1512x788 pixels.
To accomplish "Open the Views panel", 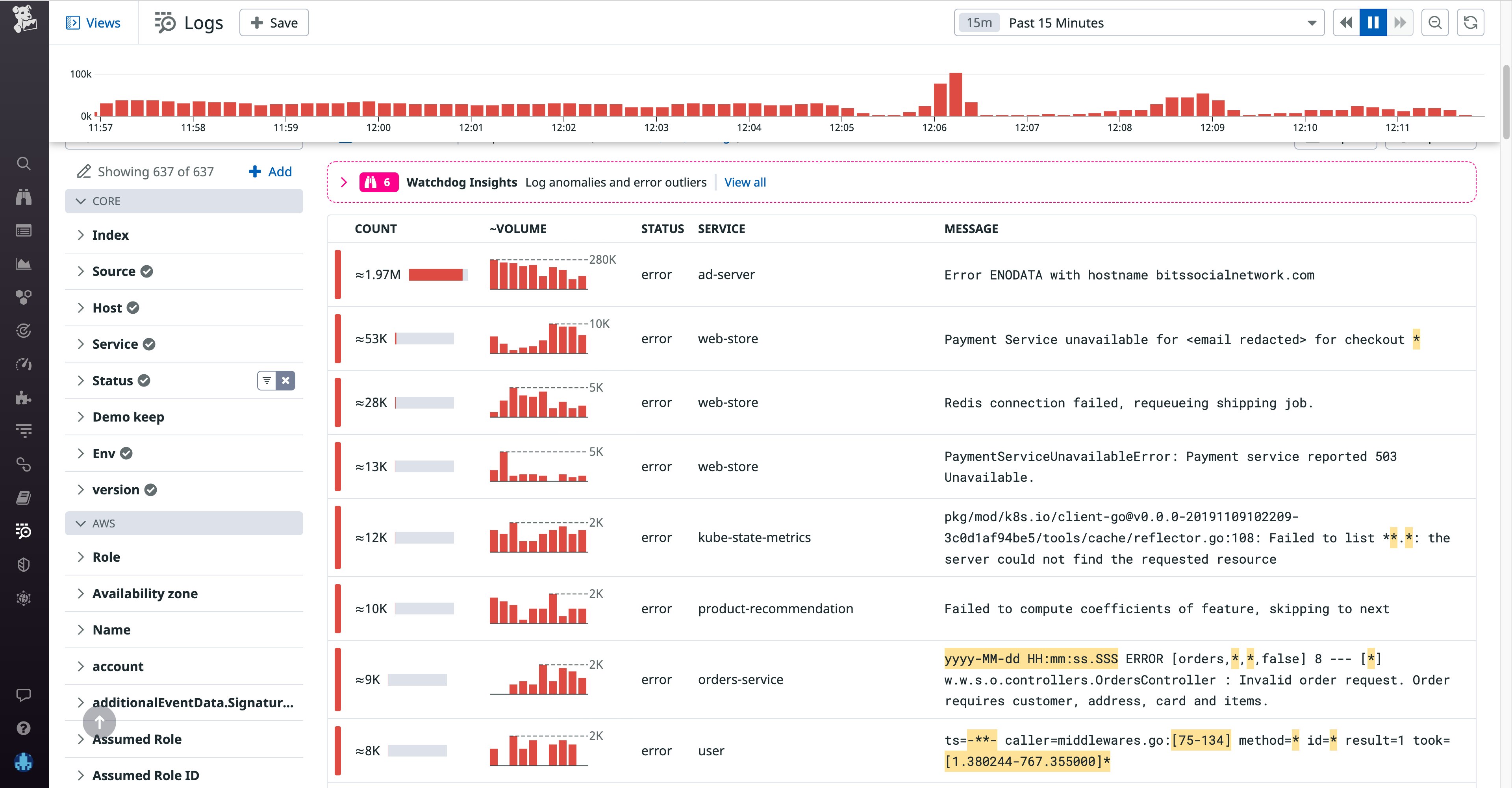I will click(94, 23).
